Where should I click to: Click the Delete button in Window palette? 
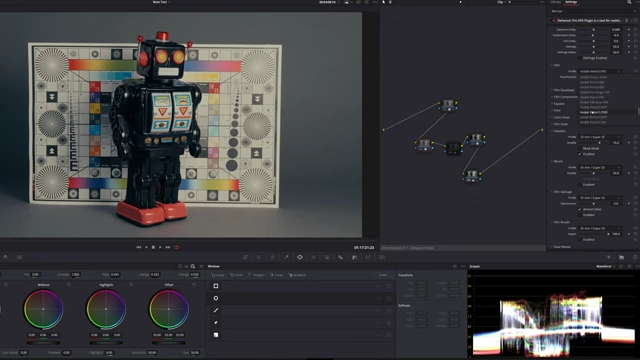point(383,275)
